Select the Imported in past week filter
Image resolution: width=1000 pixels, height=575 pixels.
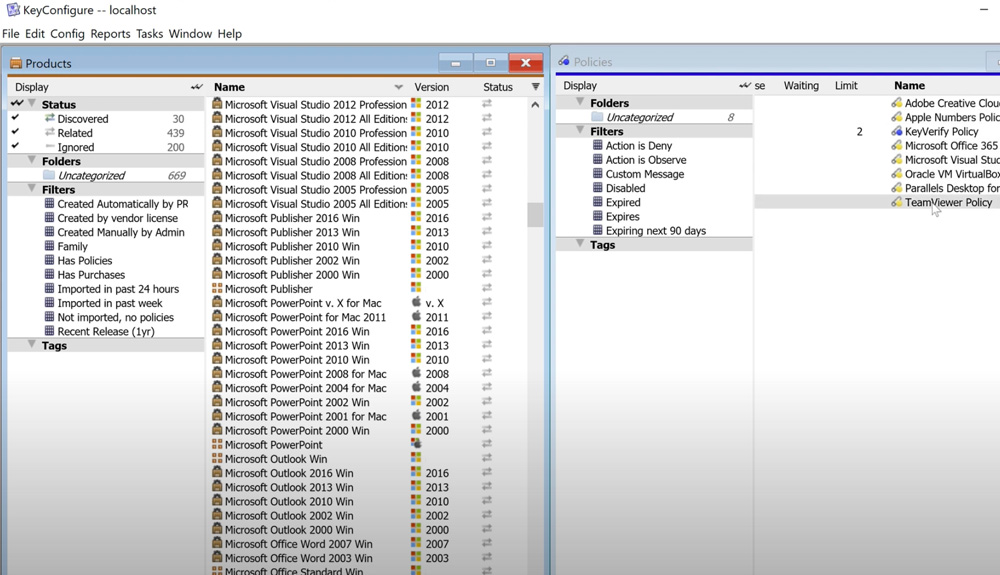coord(110,303)
